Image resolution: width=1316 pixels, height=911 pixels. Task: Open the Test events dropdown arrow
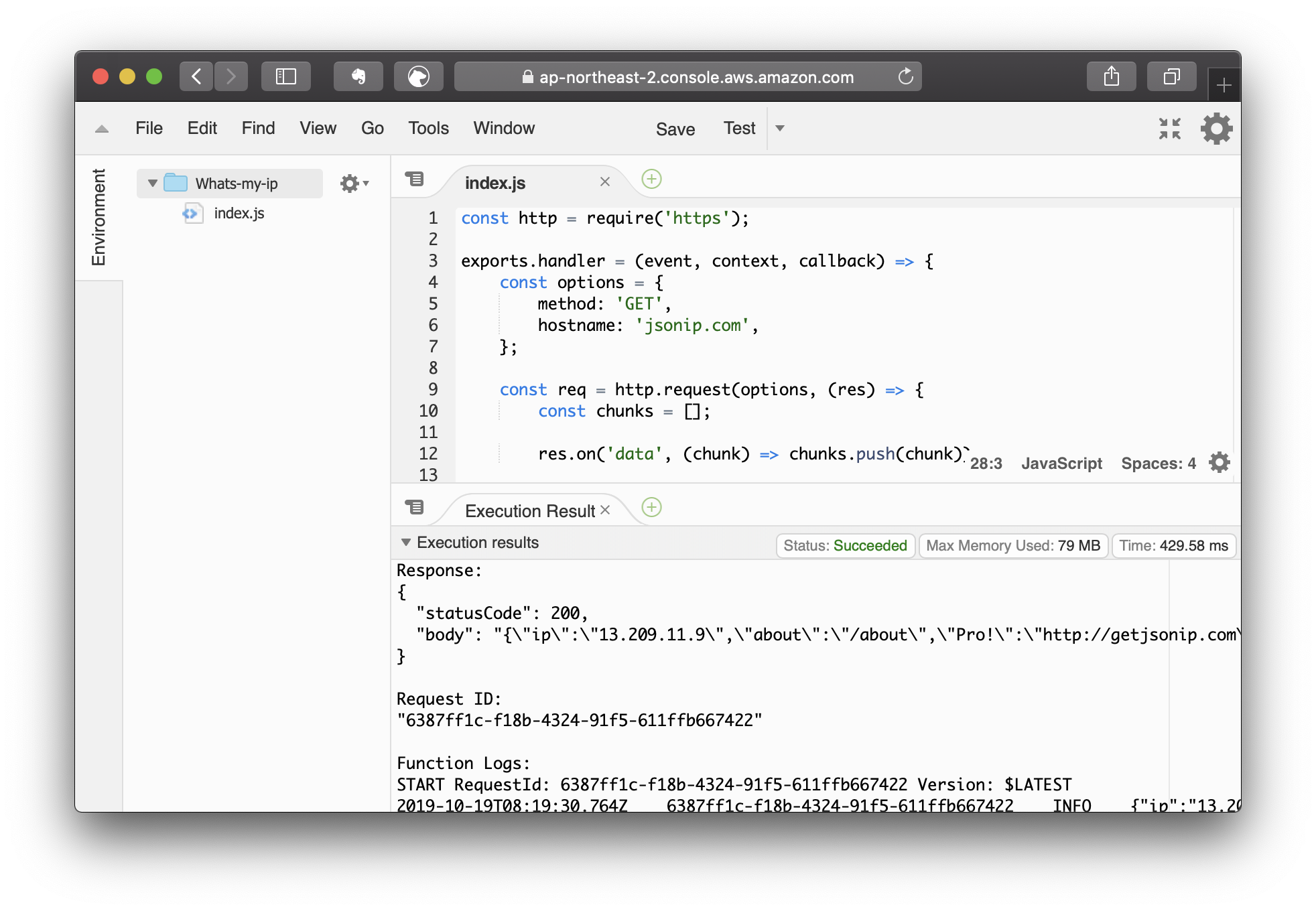780,128
